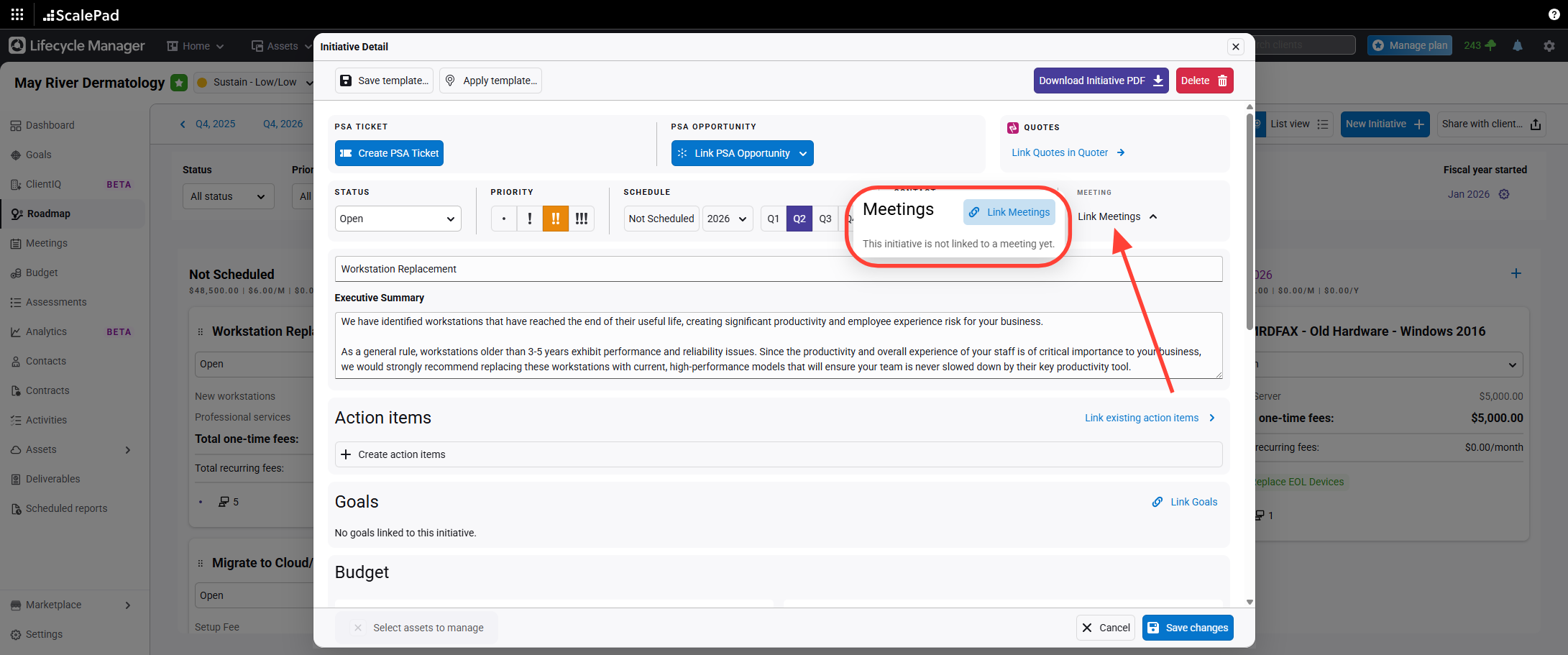Click the Delete initiative button
The width and height of the screenshot is (1568, 655).
click(x=1204, y=81)
